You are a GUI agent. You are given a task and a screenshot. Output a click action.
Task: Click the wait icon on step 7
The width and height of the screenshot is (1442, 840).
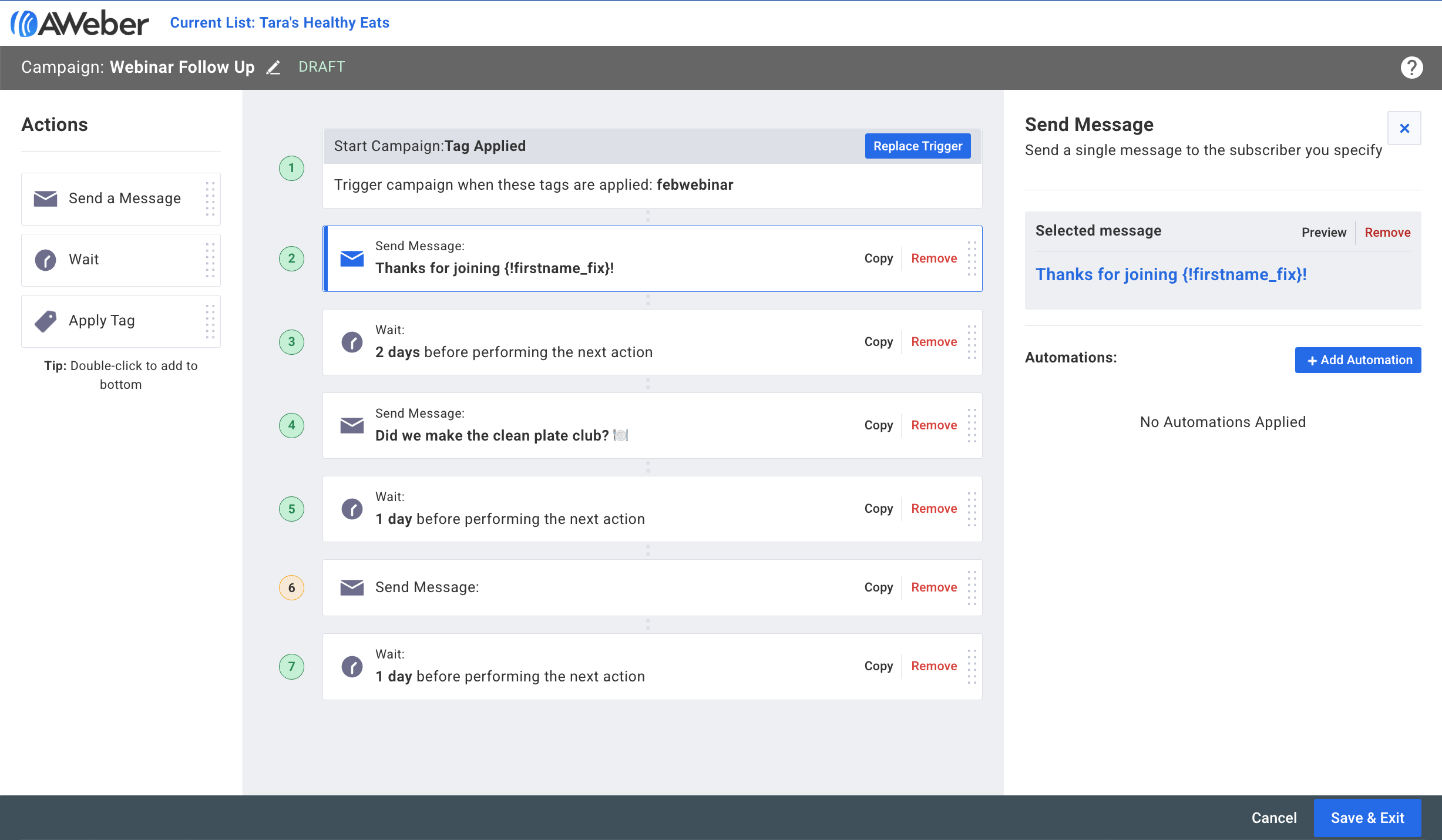(x=351, y=667)
